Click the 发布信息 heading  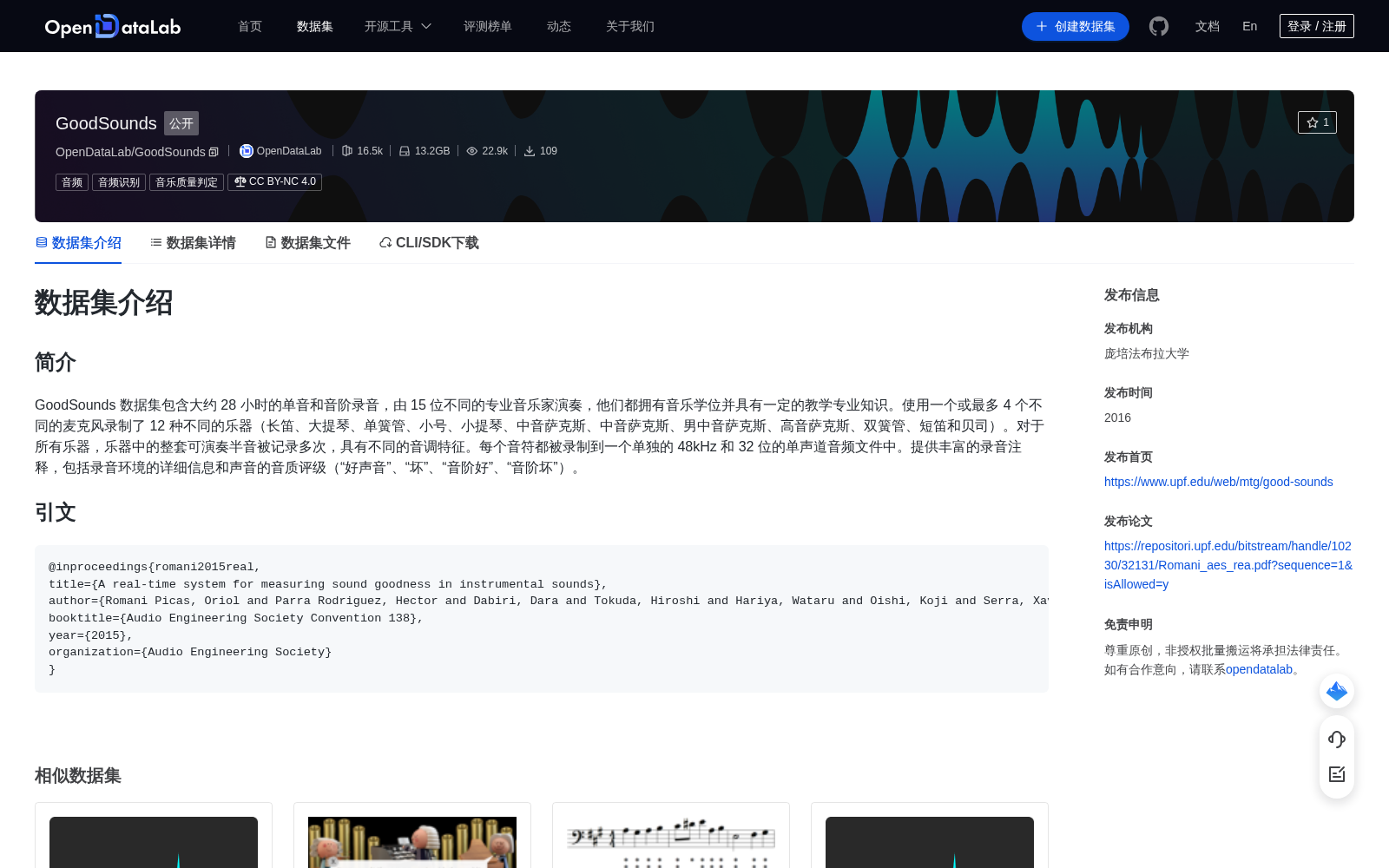point(1132,295)
